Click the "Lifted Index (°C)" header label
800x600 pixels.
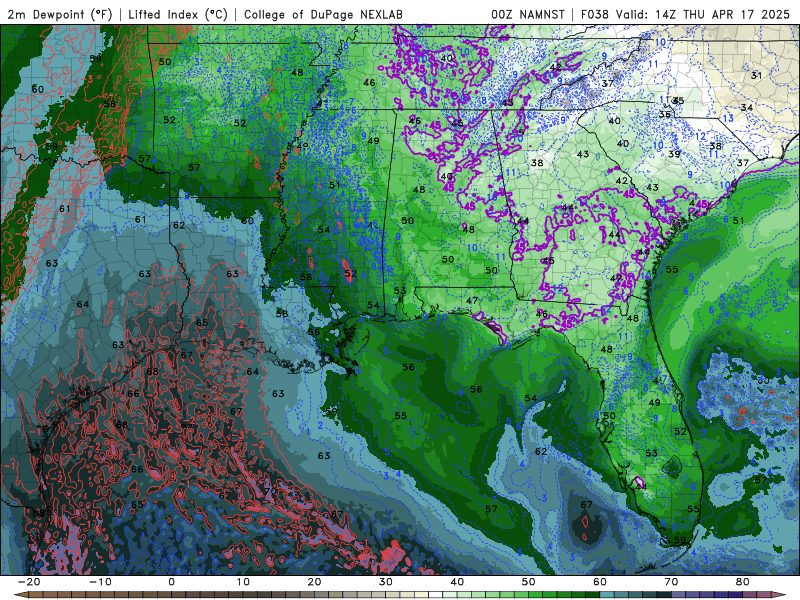(178, 14)
